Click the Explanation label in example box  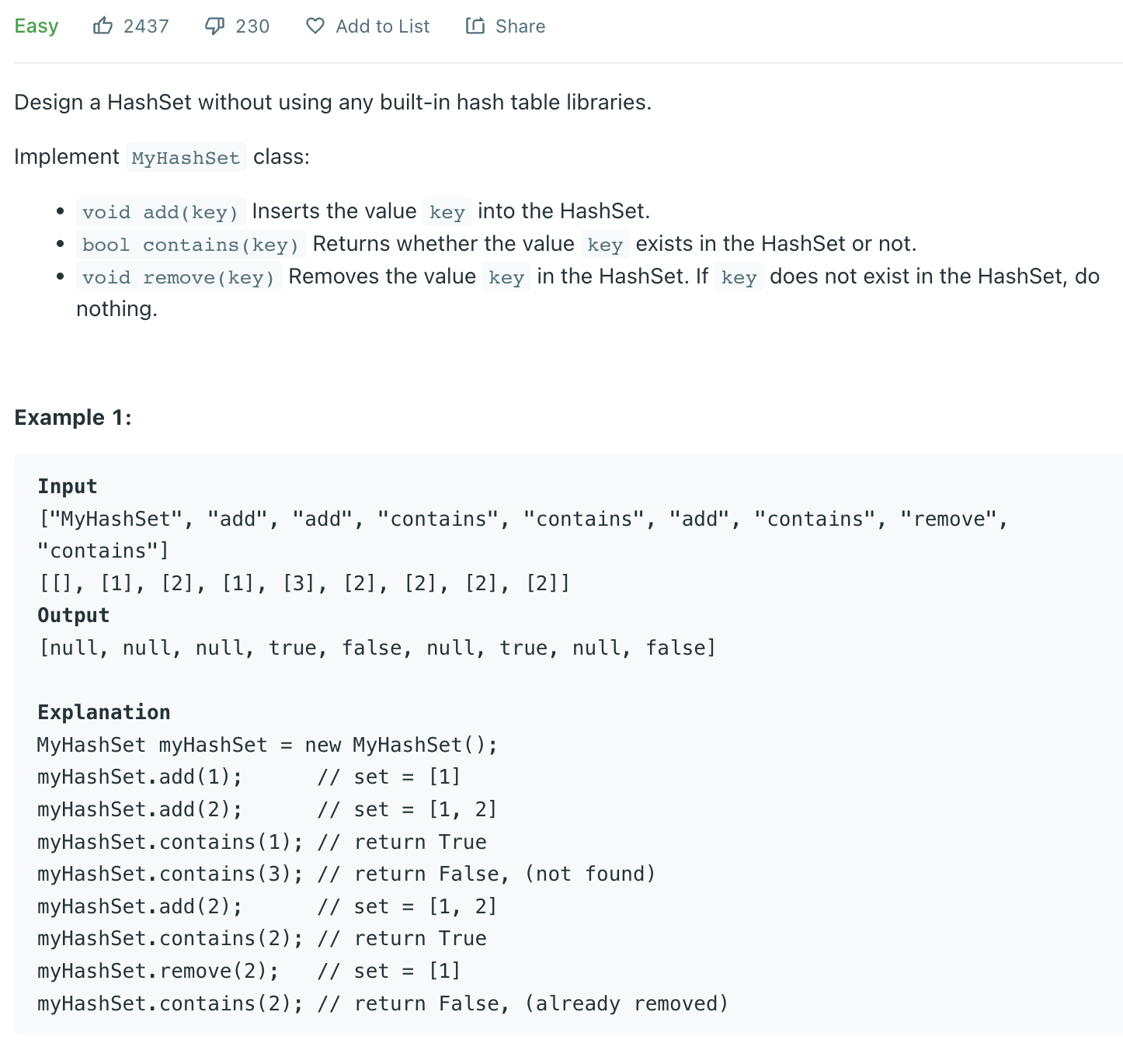pyautogui.click(x=104, y=712)
